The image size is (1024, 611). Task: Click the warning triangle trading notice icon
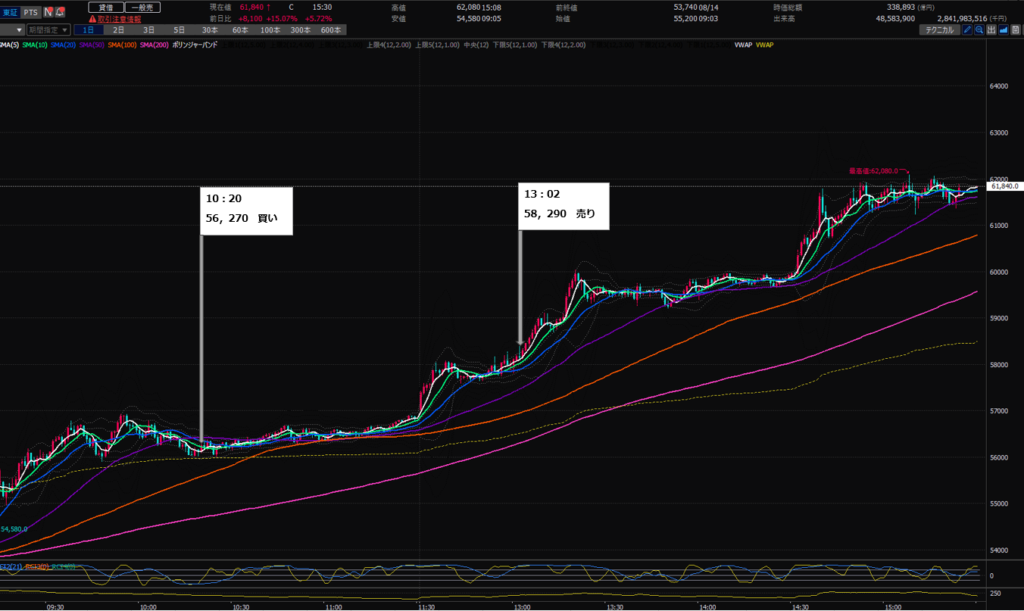pyautogui.click(x=92, y=19)
